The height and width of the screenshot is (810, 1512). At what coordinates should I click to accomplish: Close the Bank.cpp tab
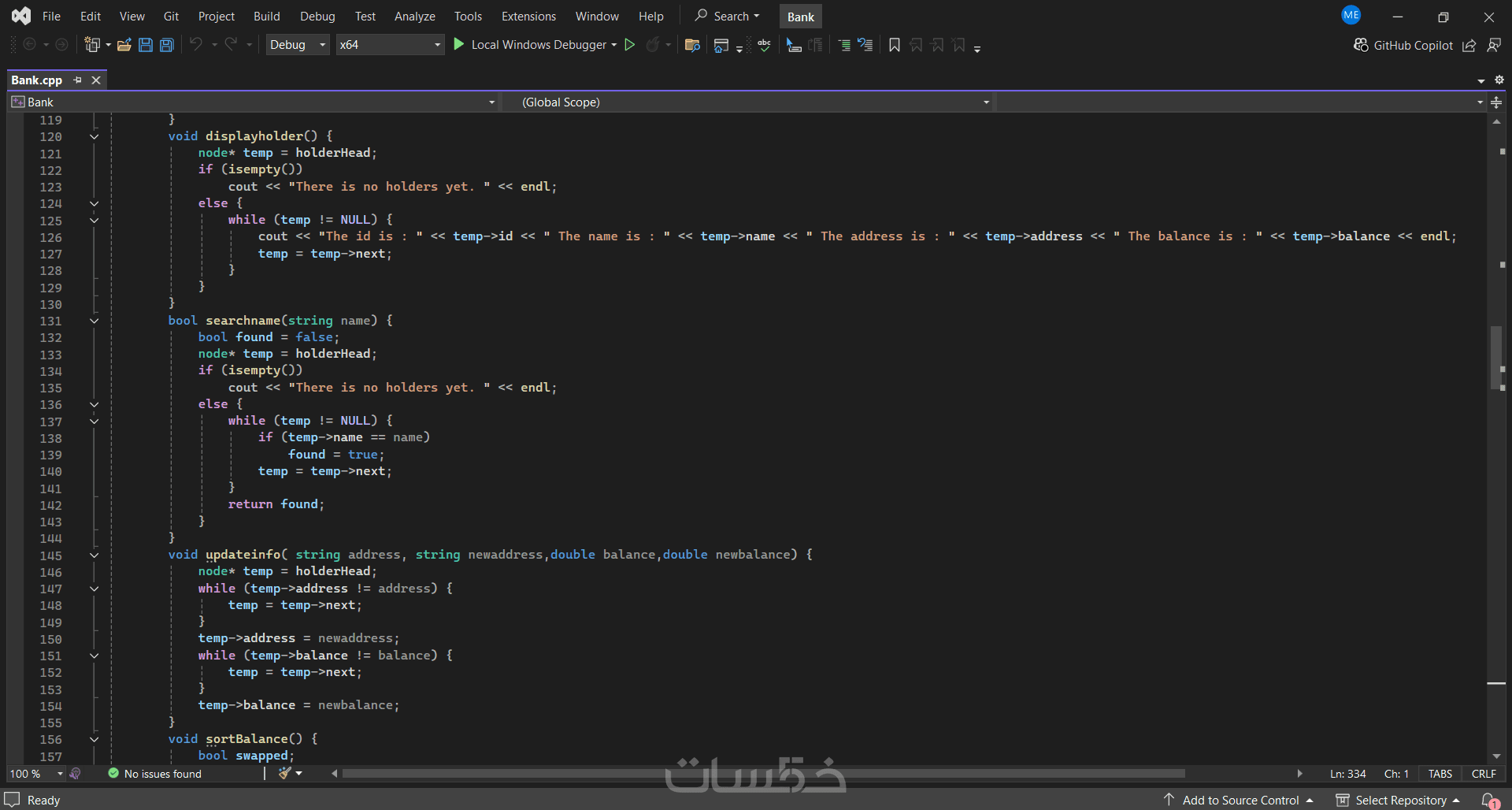coord(96,80)
